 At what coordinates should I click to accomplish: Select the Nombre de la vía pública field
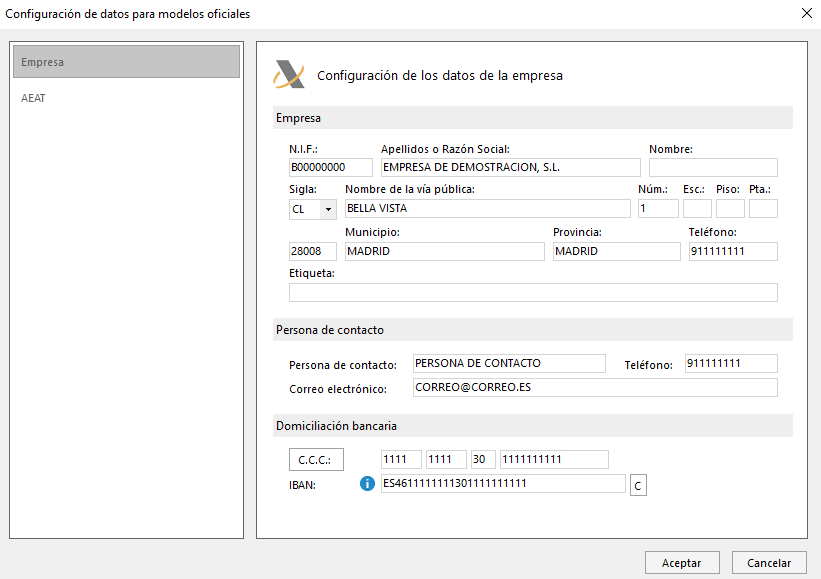pos(487,209)
